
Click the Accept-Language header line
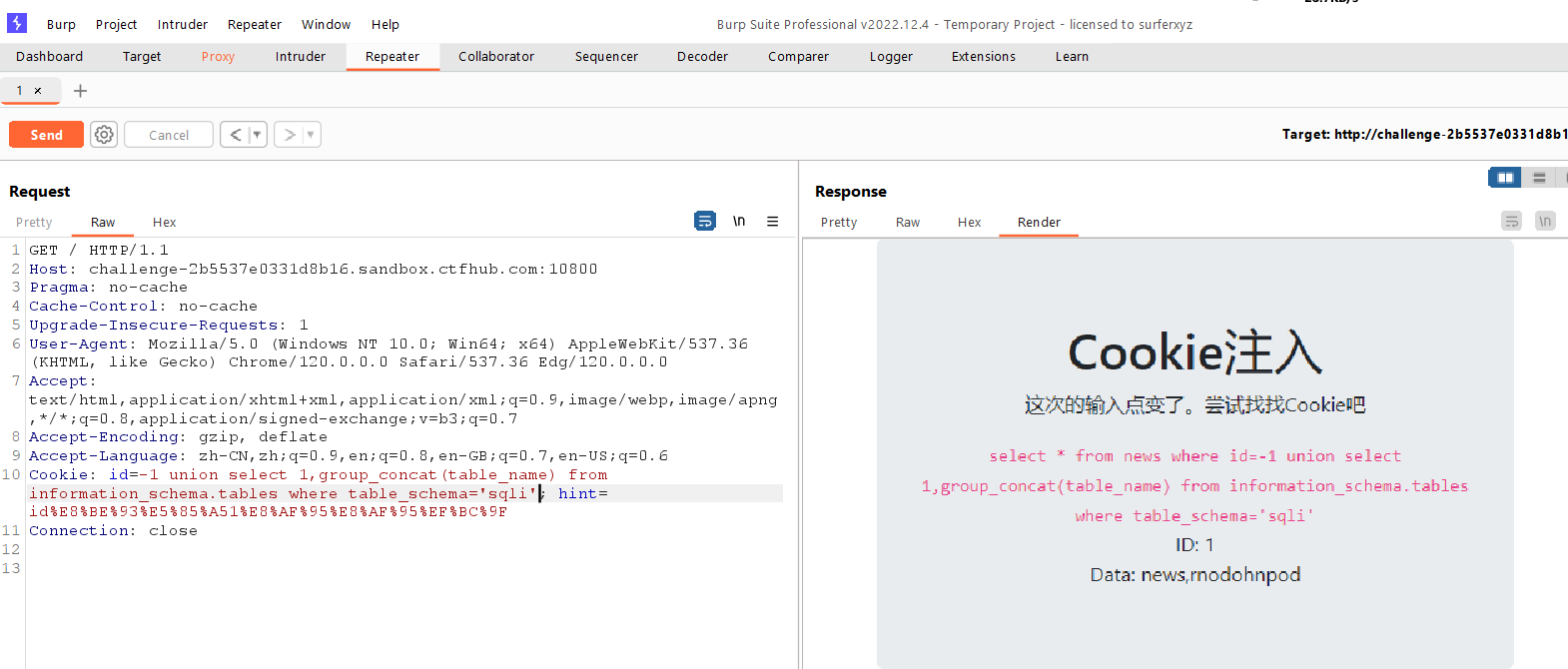pyautogui.click(x=349, y=456)
